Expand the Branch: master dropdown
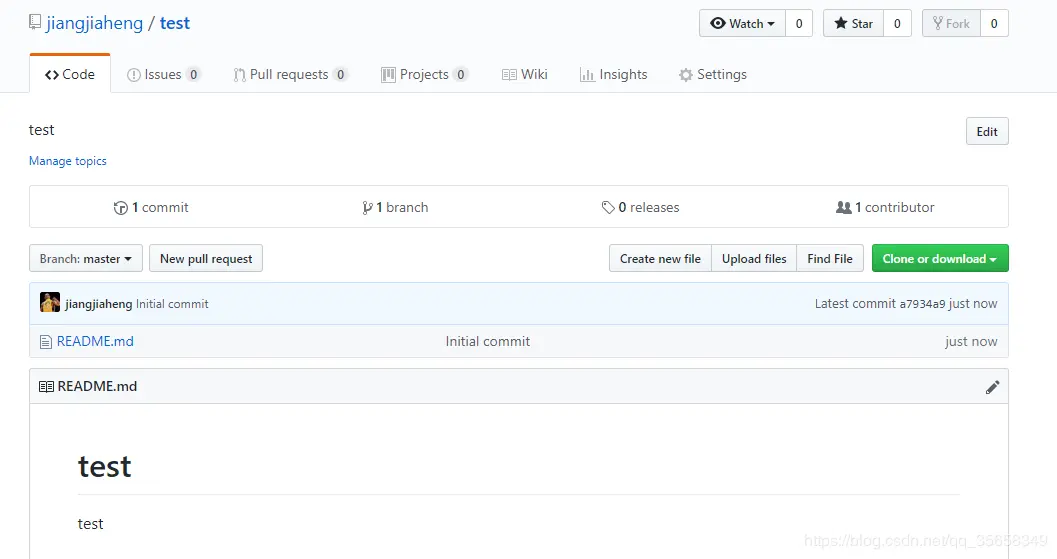Image resolution: width=1057 pixels, height=559 pixels. tap(86, 258)
